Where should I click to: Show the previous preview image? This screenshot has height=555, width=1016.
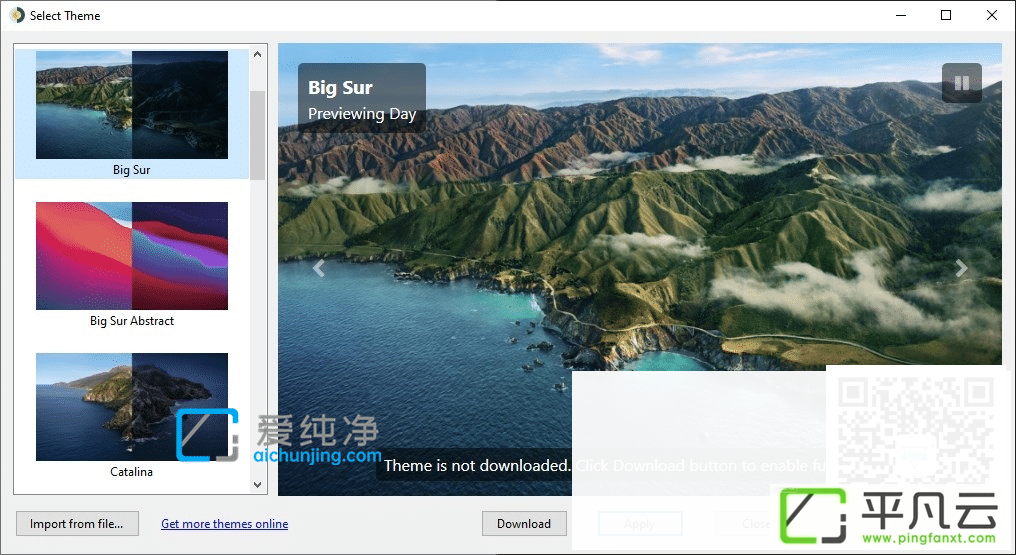pyautogui.click(x=318, y=268)
